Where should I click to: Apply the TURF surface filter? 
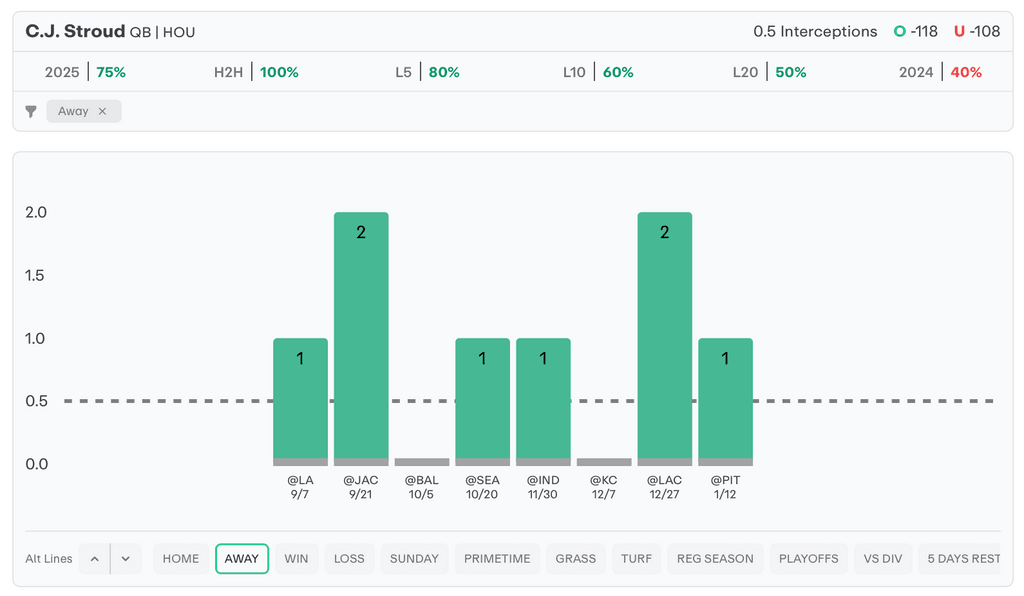(636, 559)
